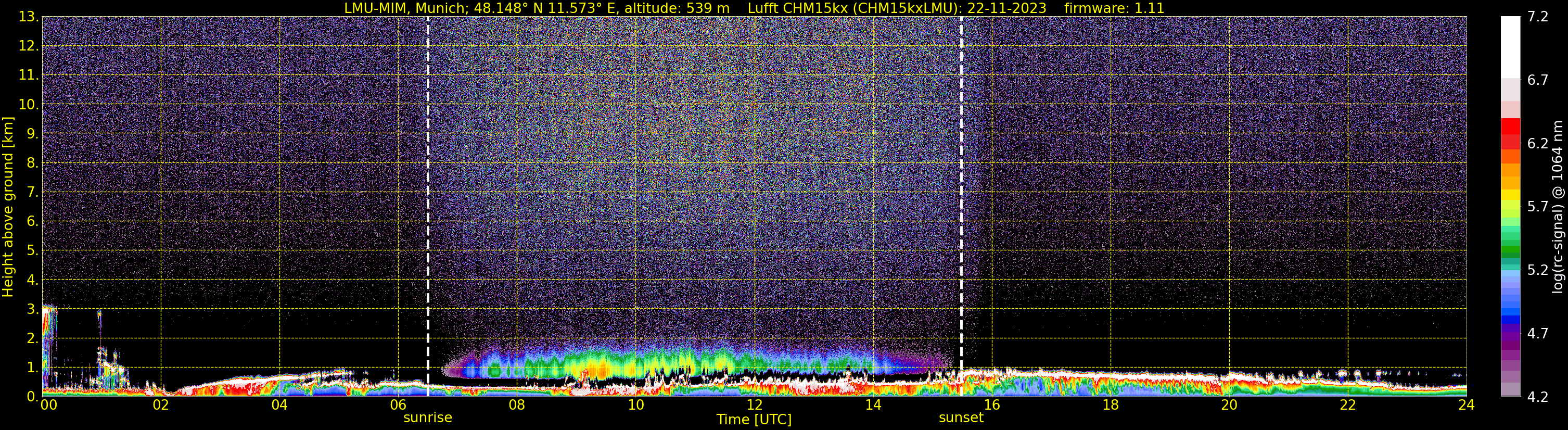Click the colorbar value '6.2'
Screen dimensions: 1568x430
point(1538,143)
